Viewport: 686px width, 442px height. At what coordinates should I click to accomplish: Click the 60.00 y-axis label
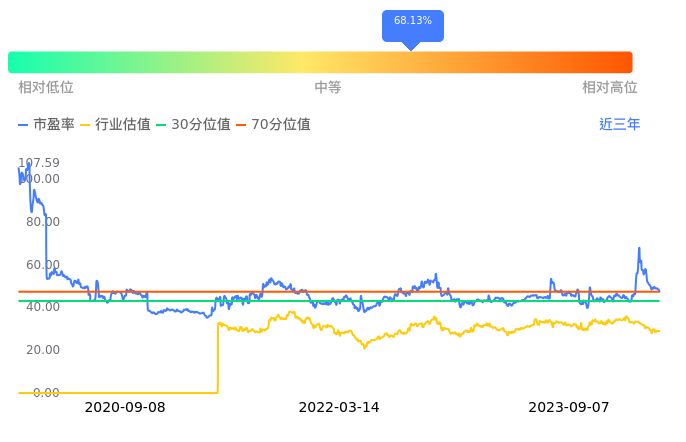tap(41, 265)
